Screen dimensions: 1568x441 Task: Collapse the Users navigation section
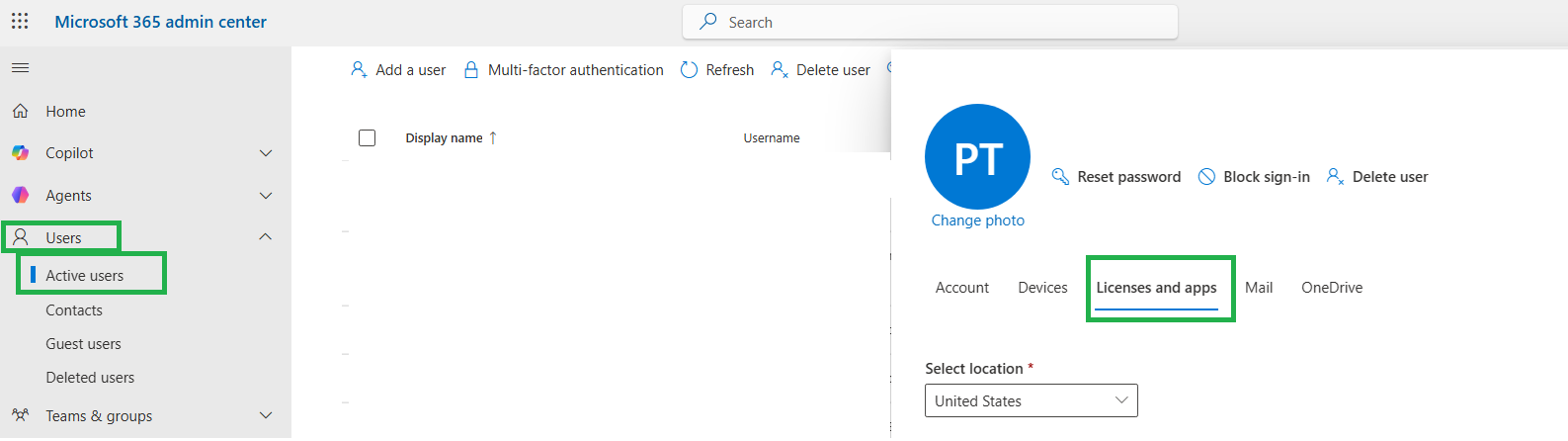[x=265, y=236]
